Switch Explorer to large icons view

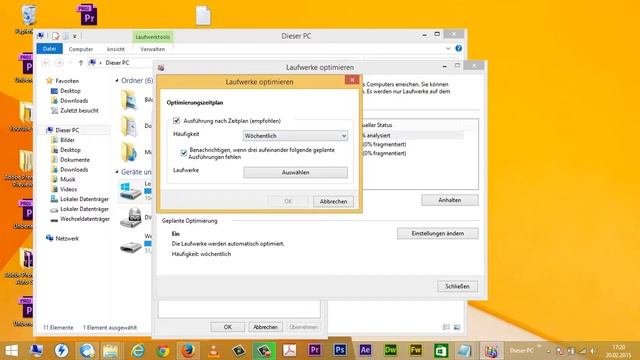point(457,327)
